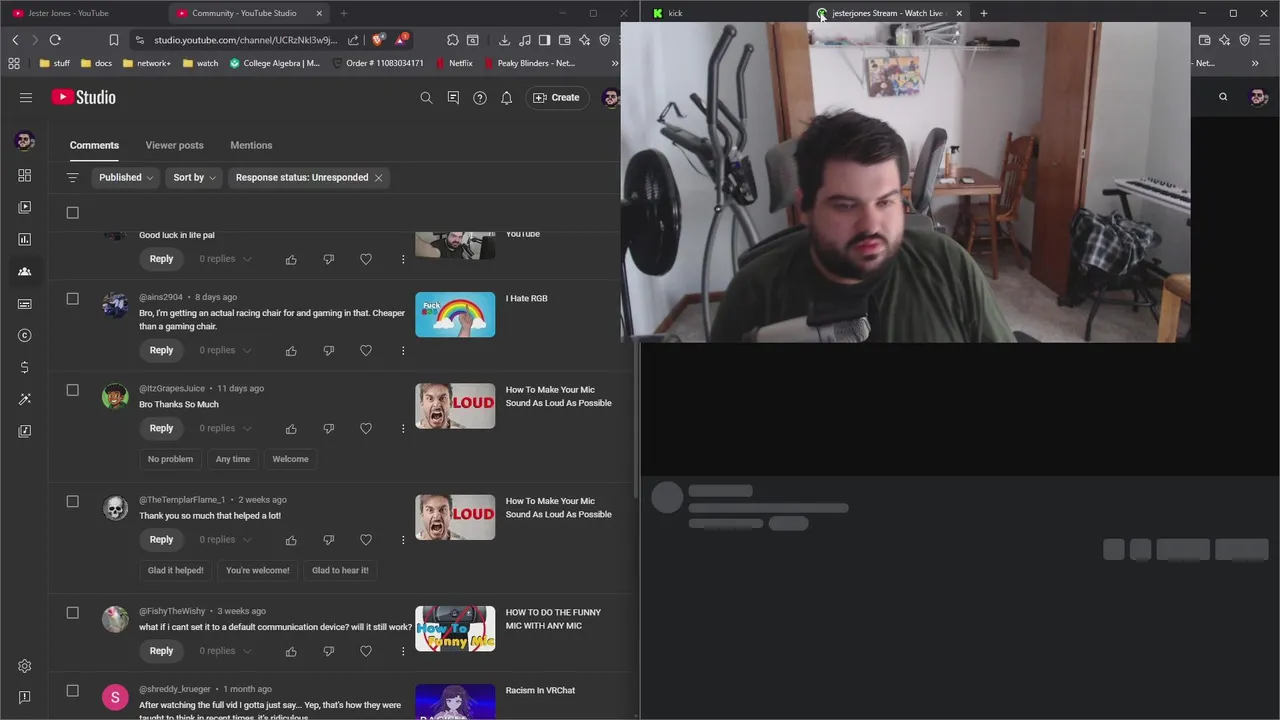Heart the comment by @ains2904
Viewport: 1280px width, 720px height.
(x=366, y=350)
